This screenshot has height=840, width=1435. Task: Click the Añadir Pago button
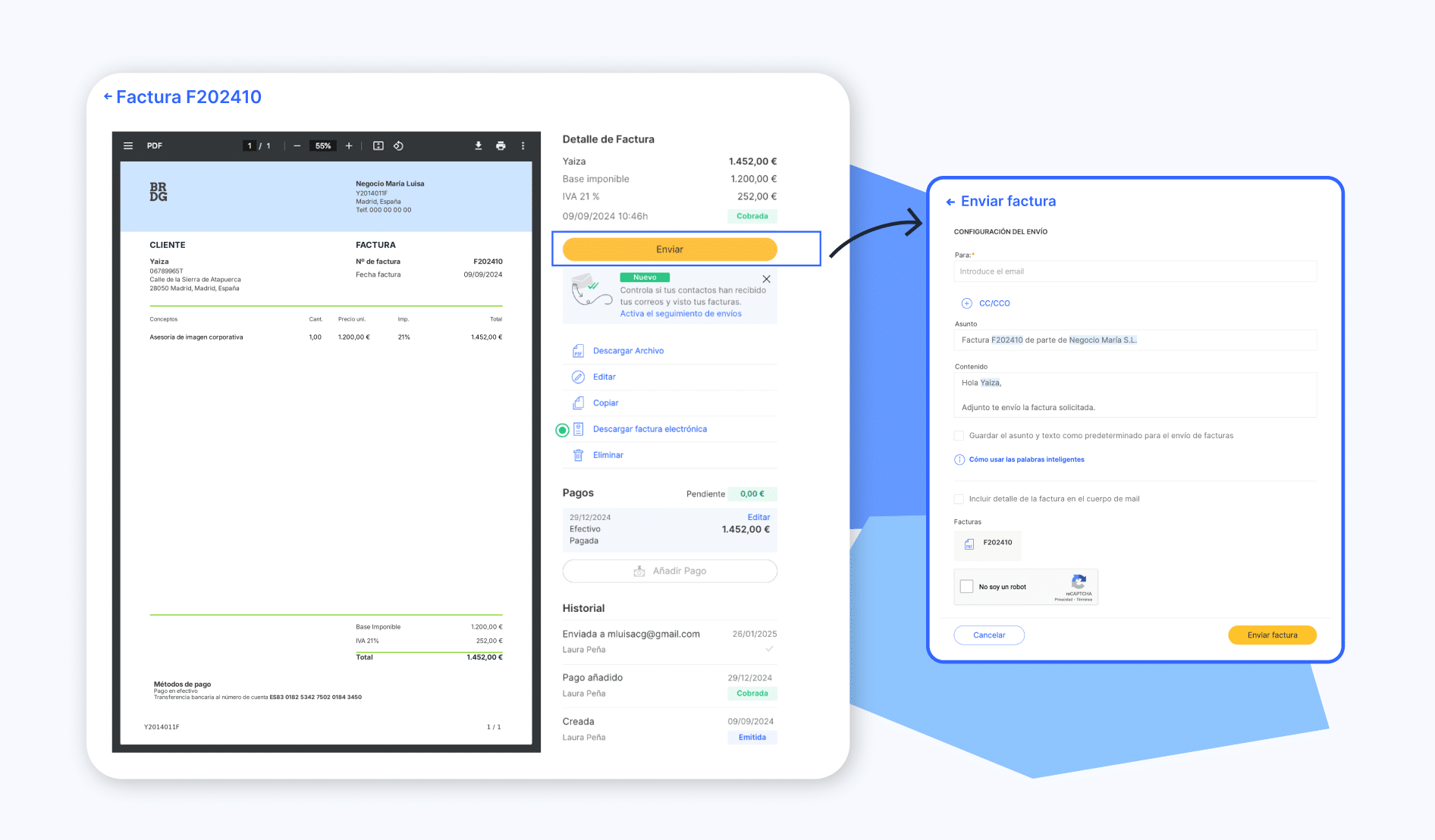(x=670, y=571)
